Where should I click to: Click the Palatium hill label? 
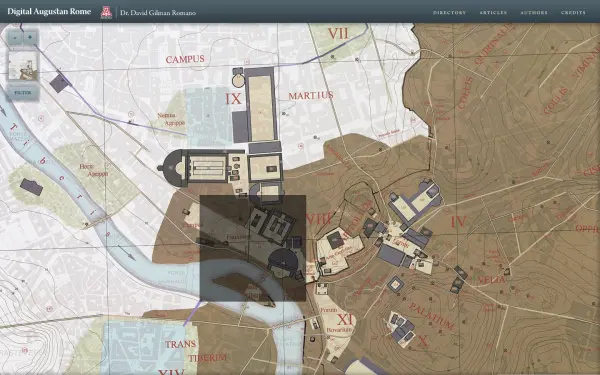click(431, 316)
